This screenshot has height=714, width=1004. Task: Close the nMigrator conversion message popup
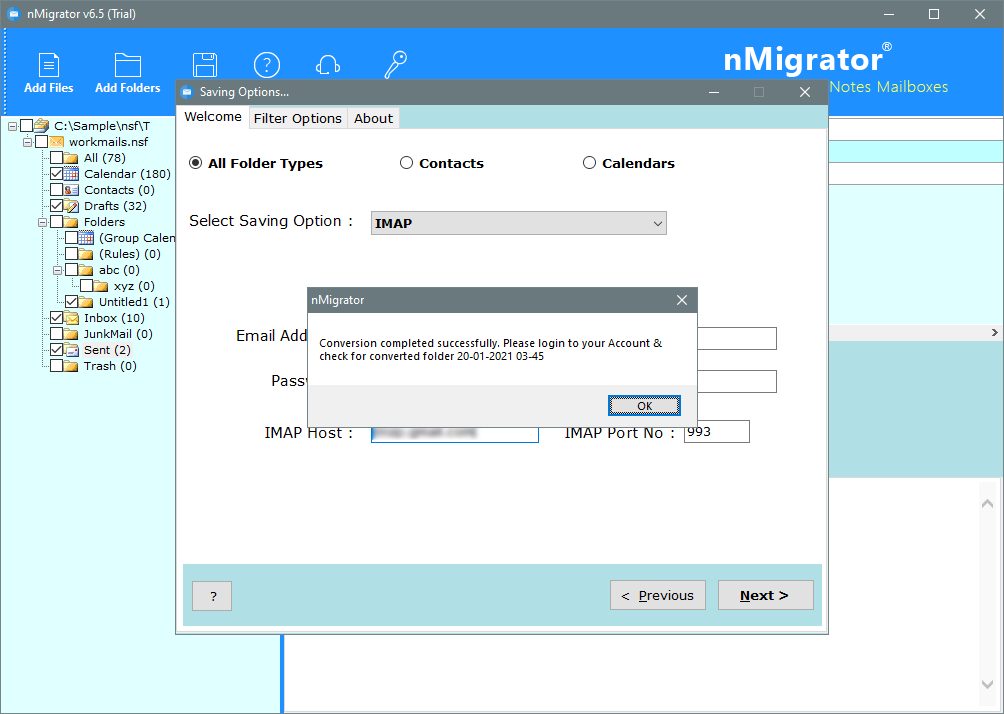coord(682,300)
